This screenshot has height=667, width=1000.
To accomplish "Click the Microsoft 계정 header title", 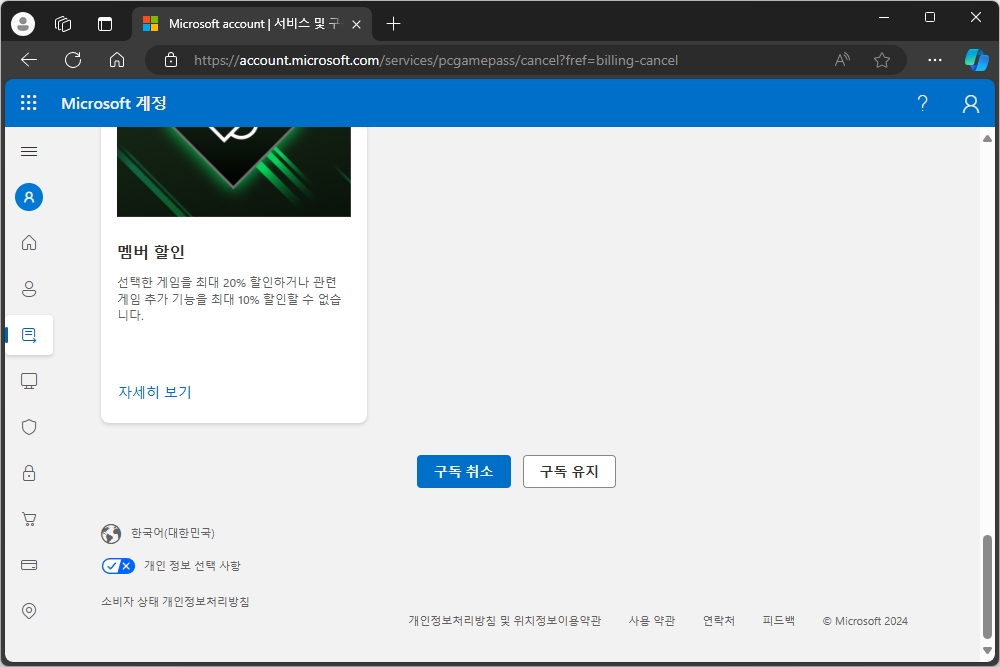I will tap(114, 103).
